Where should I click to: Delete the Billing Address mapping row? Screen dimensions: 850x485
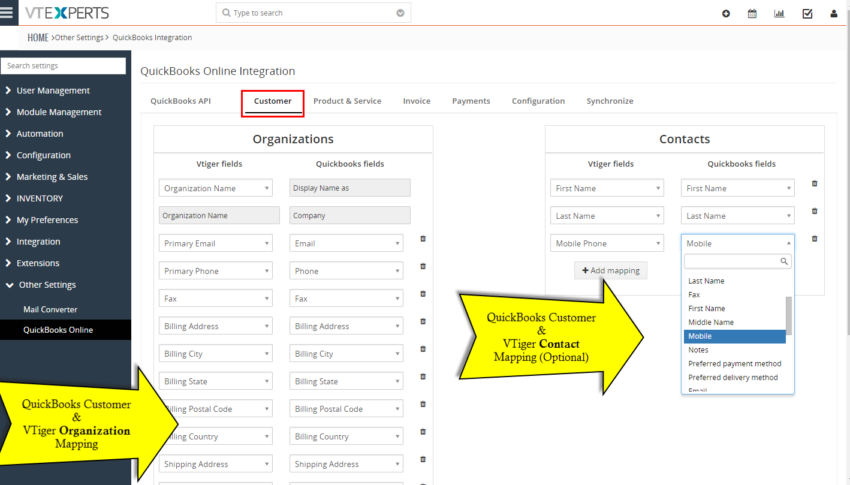coord(423,321)
